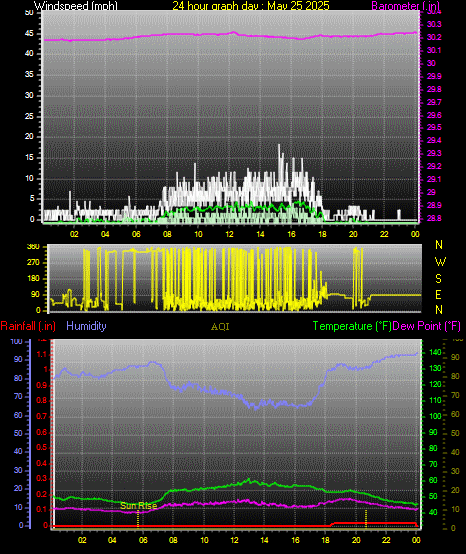Click the 45 mph windspeed axis value
The image size is (466, 554).
point(29,34)
